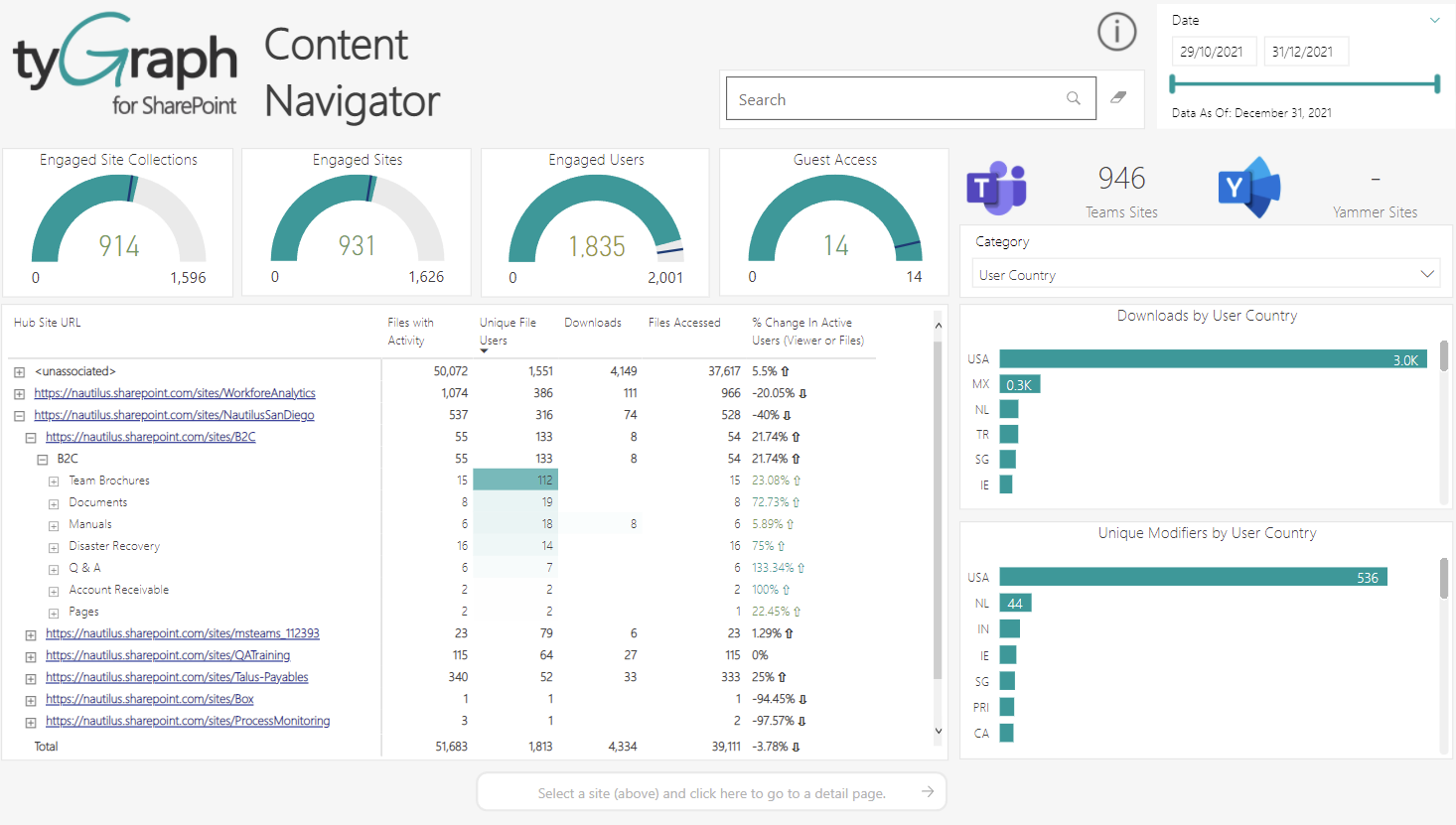Open the WorkforeAnalytics site link

pyautogui.click(x=175, y=392)
